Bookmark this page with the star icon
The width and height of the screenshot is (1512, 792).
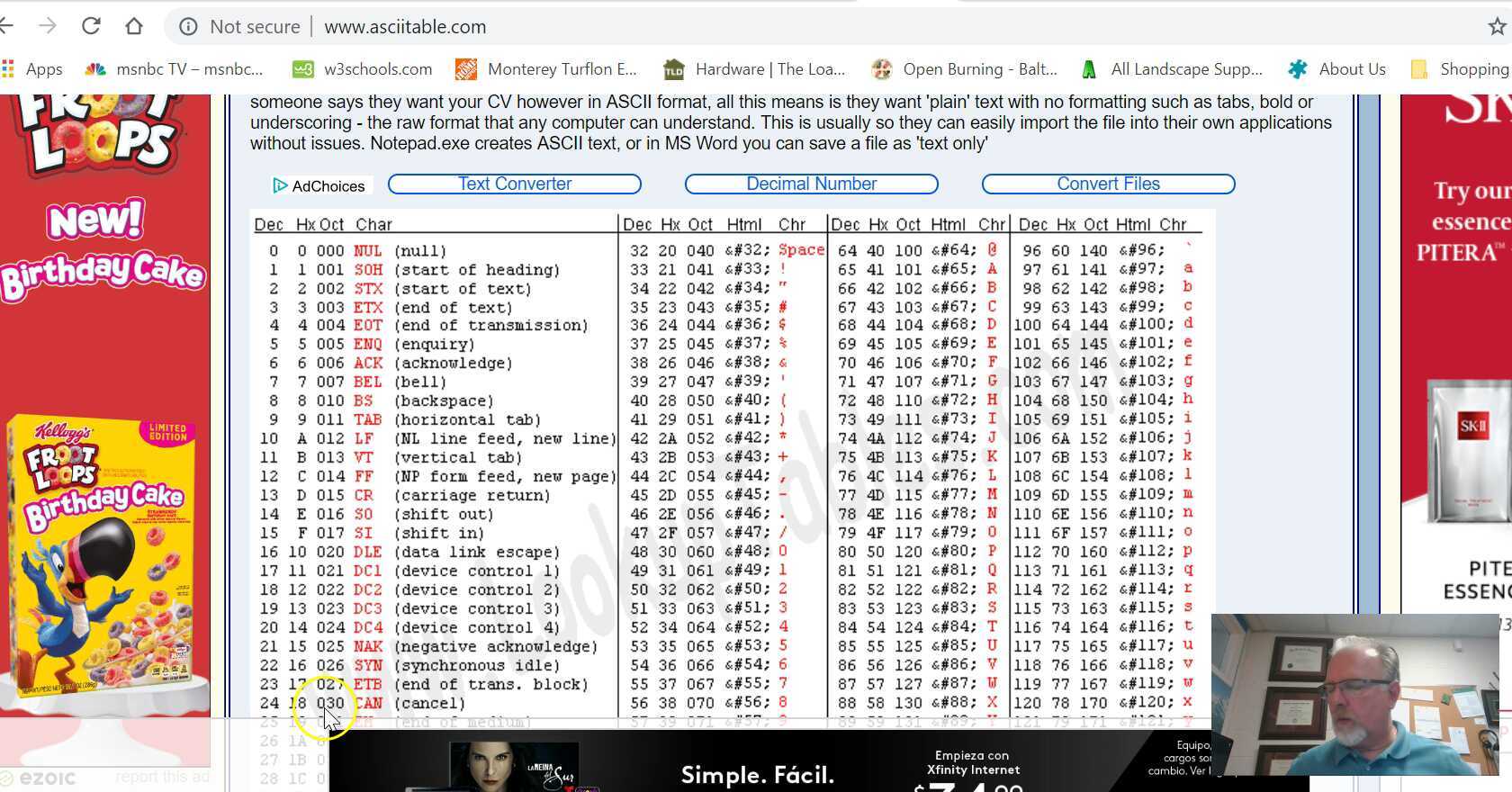(1498, 27)
